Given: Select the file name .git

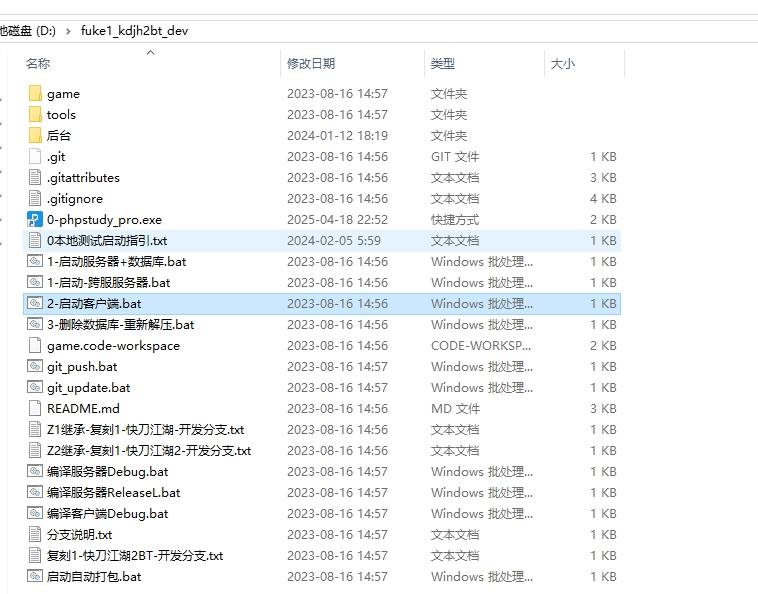Looking at the screenshot, I should (x=56, y=157).
